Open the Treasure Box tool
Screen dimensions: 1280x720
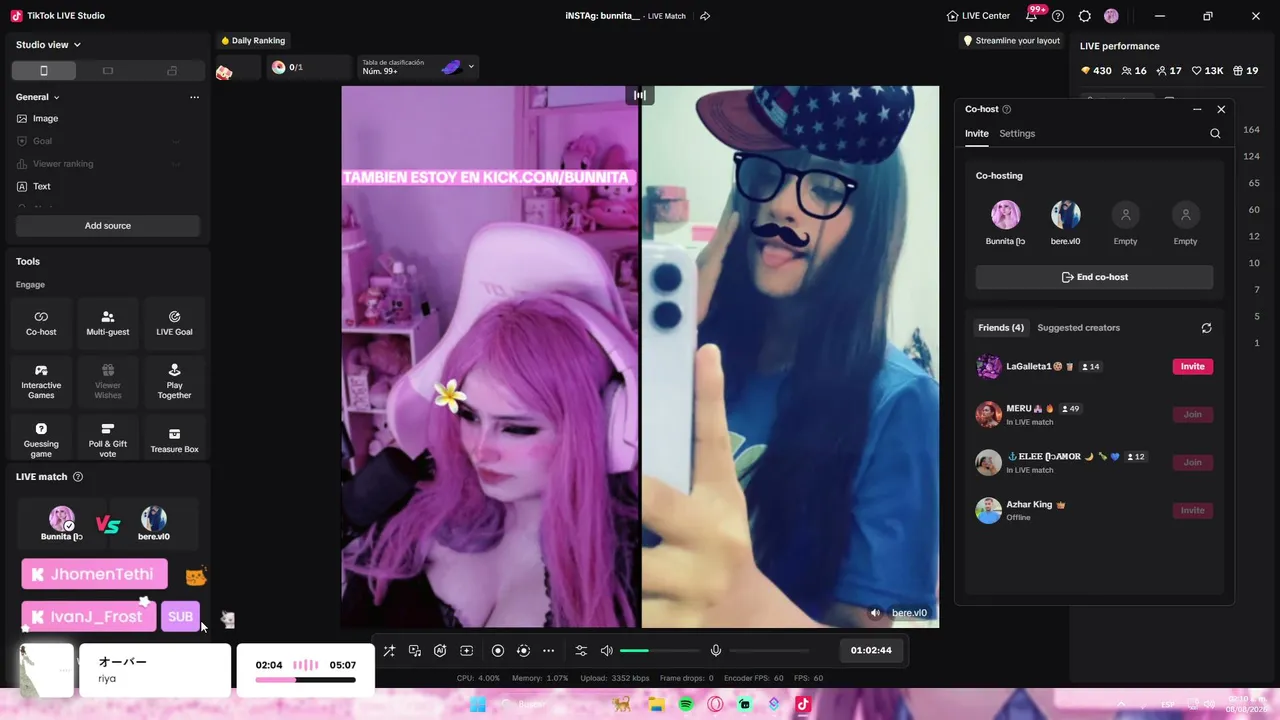[x=174, y=440]
